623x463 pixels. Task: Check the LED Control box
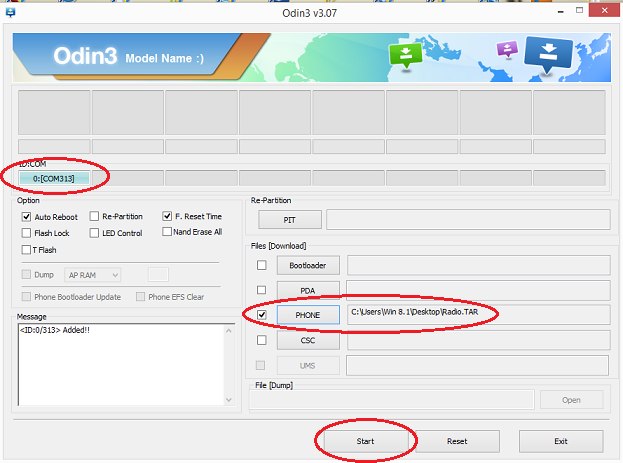click(94, 233)
